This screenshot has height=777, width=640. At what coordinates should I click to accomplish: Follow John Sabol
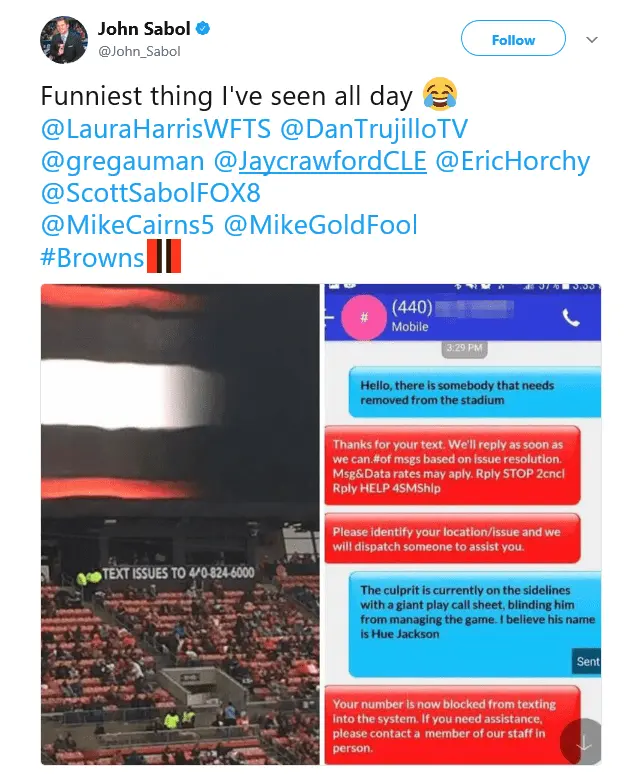(x=513, y=40)
